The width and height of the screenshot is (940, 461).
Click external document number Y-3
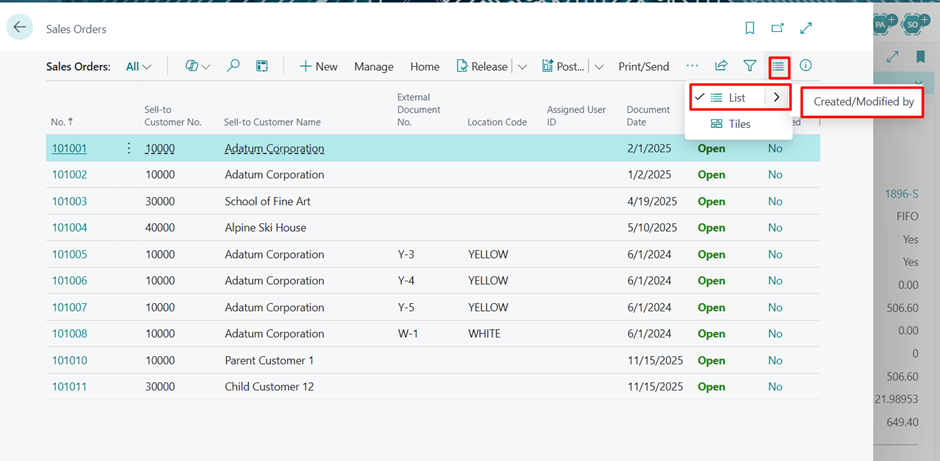[x=406, y=254]
